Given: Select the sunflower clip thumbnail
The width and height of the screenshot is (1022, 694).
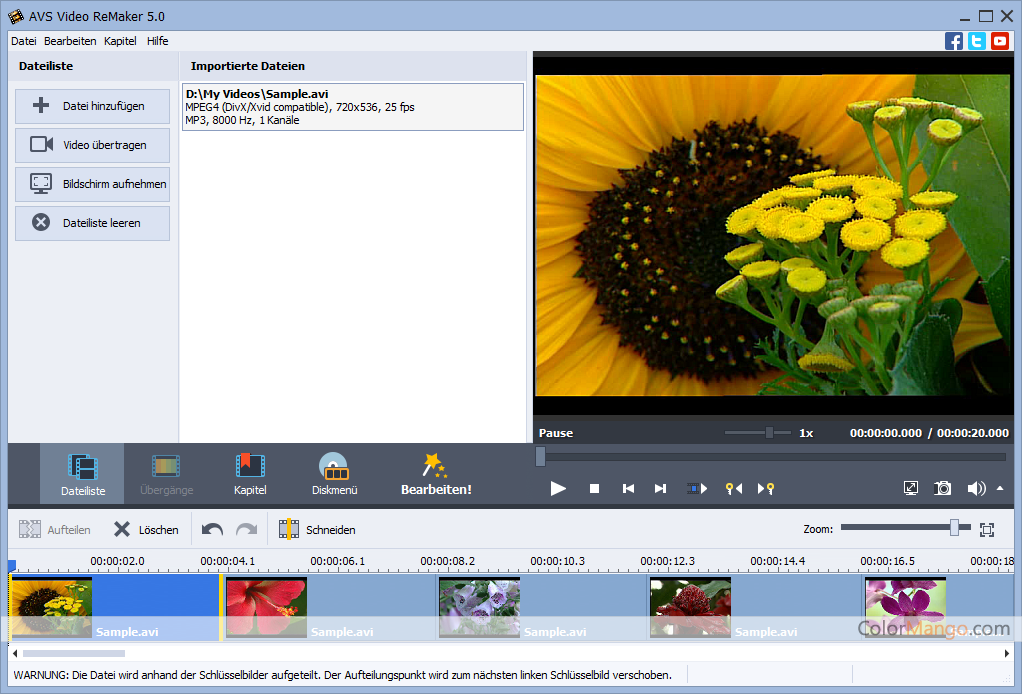Looking at the screenshot, I should 51,607.
